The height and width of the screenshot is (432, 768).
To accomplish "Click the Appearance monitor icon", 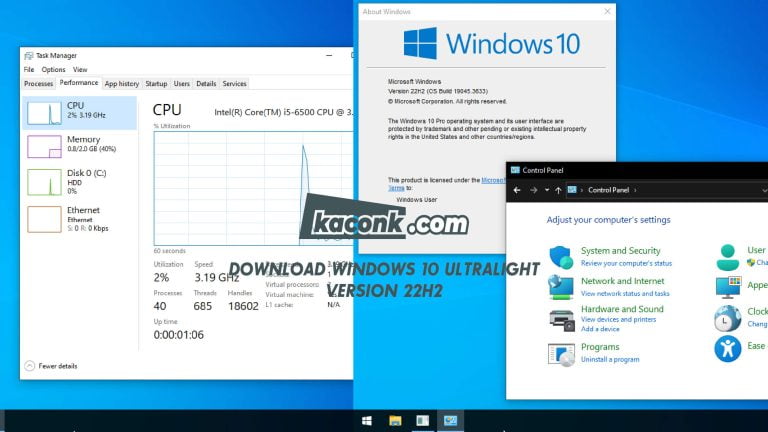I will [728, 288].
